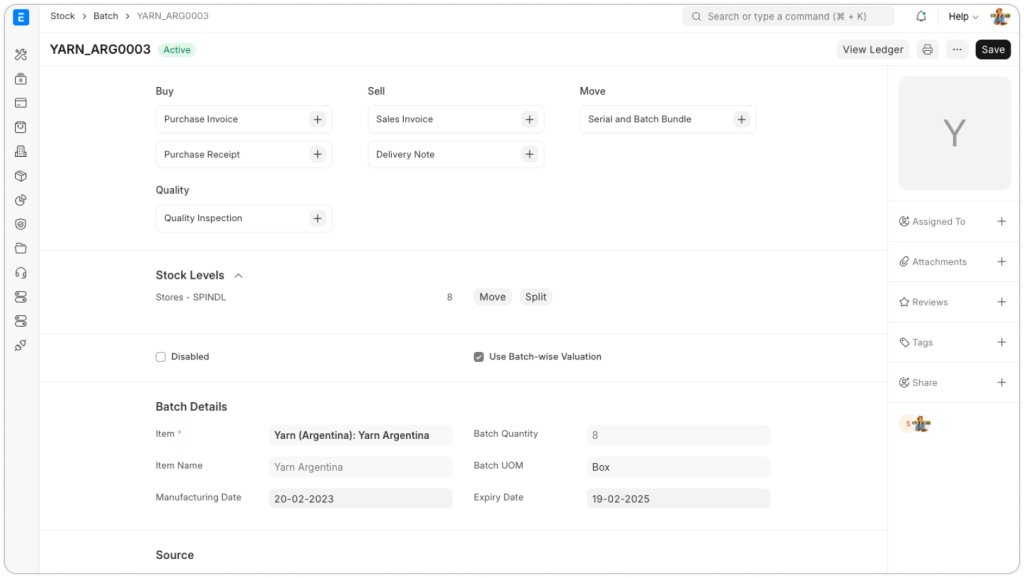Open the notifications bell
Viewport: 1024px width, 578px height.
(x=921, y=17)
